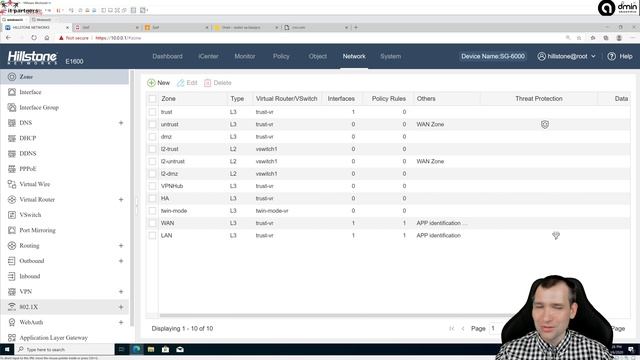Click the Delete zone button
Image resolution: width=640 pixels, height=360 pixels.
[218, 83]
